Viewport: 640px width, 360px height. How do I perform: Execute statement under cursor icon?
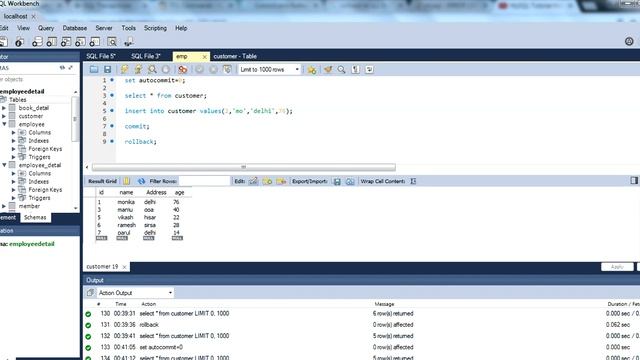[138, 69]
